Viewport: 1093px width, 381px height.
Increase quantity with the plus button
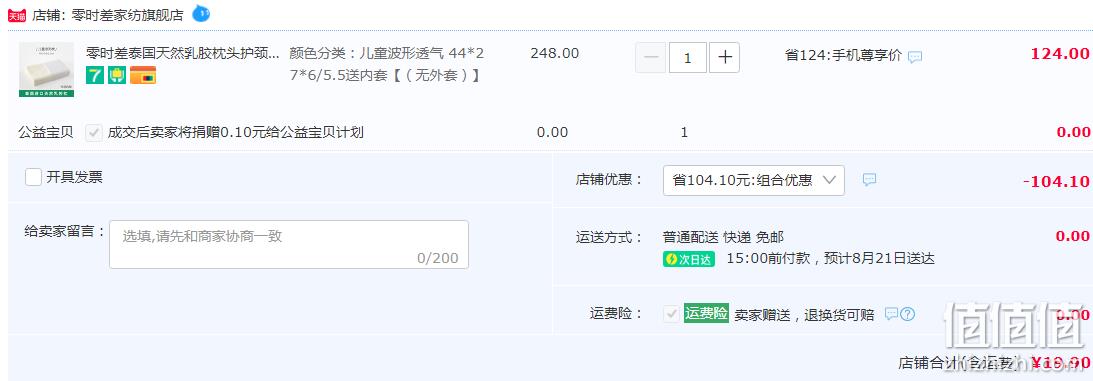pyautogui.click(x=724, y=58)
